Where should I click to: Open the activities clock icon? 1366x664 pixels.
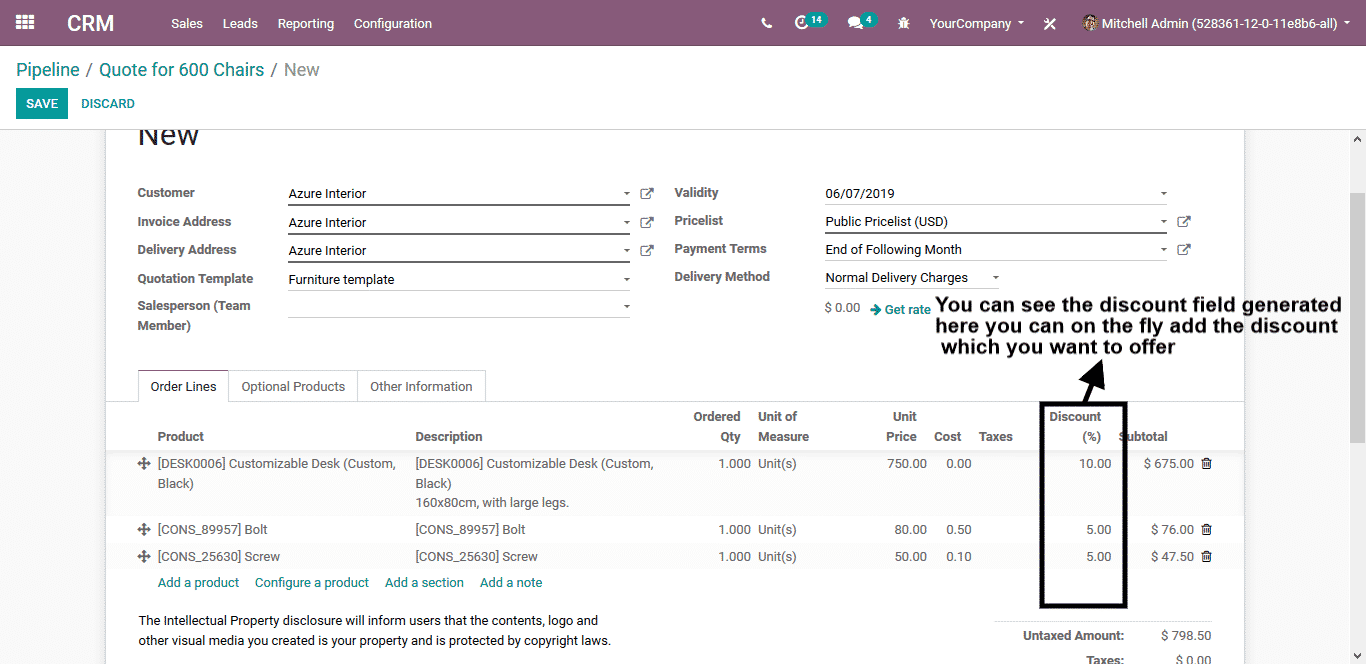tap(802, 23)
